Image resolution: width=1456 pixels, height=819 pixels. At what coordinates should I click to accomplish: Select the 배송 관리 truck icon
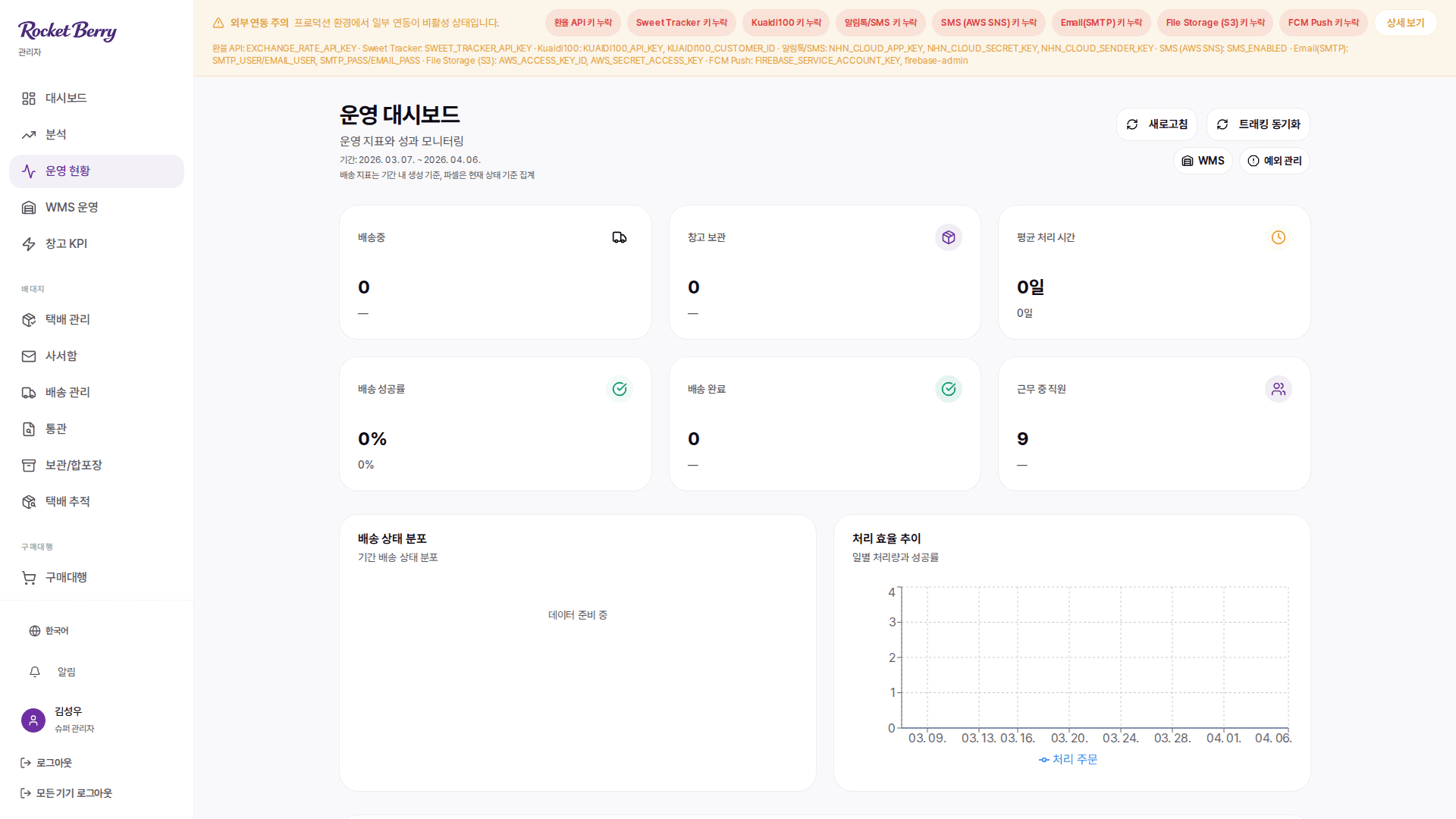point(29,392)
